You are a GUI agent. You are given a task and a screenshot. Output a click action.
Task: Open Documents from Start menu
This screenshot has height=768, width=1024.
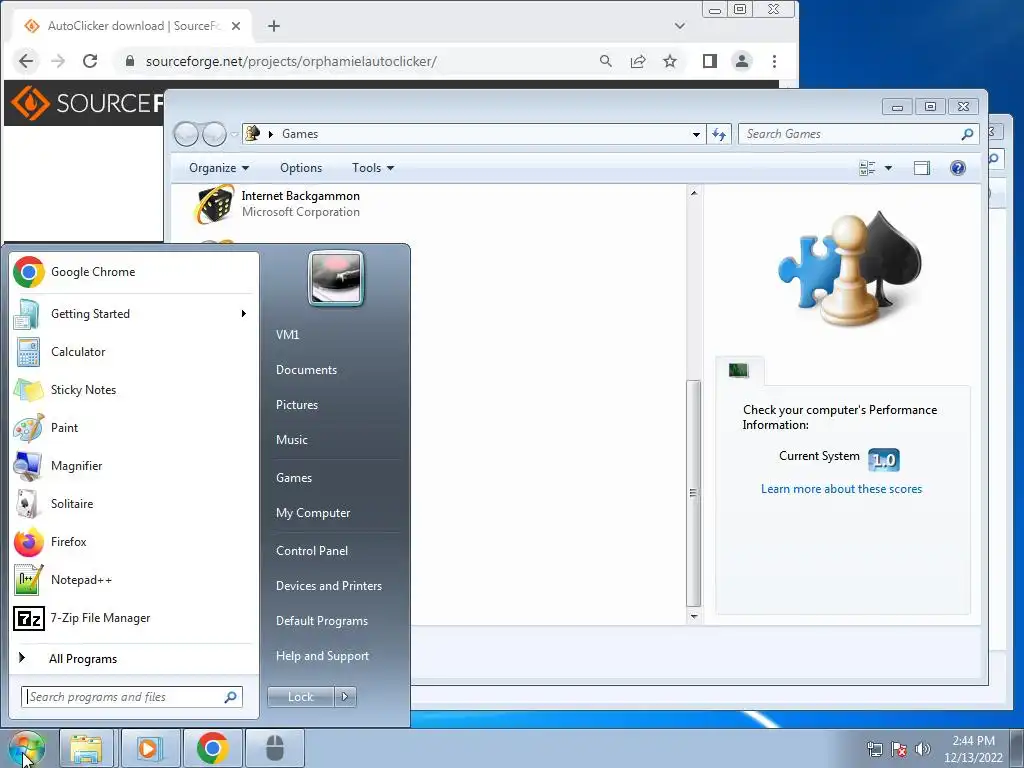(x=306, y=370)
